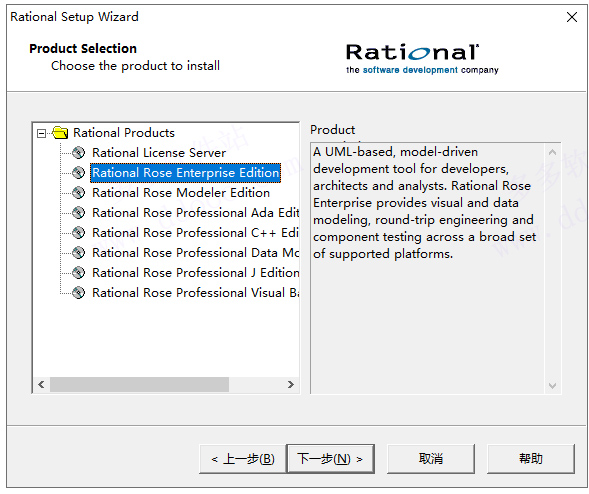The width and height of the screenshot is (589, 494).
Task: Click the description box's down scroll arrow
Action: tap(552, 385)
